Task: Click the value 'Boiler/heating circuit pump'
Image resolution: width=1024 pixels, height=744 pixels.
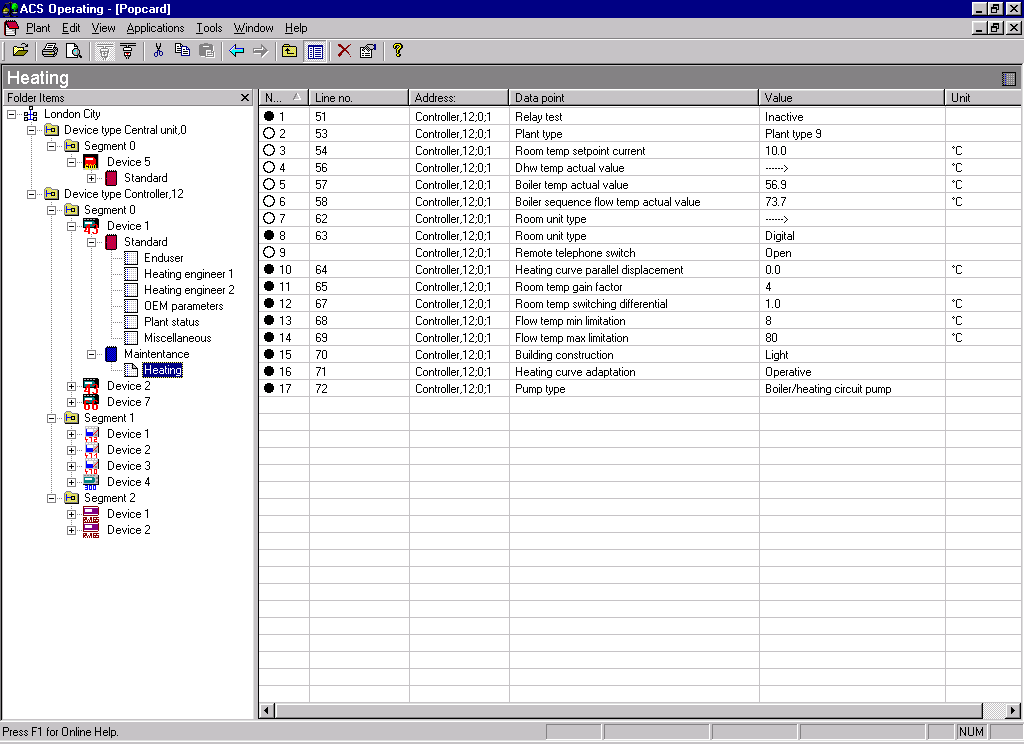Action: pyautogui.click(x=828, y=389)
